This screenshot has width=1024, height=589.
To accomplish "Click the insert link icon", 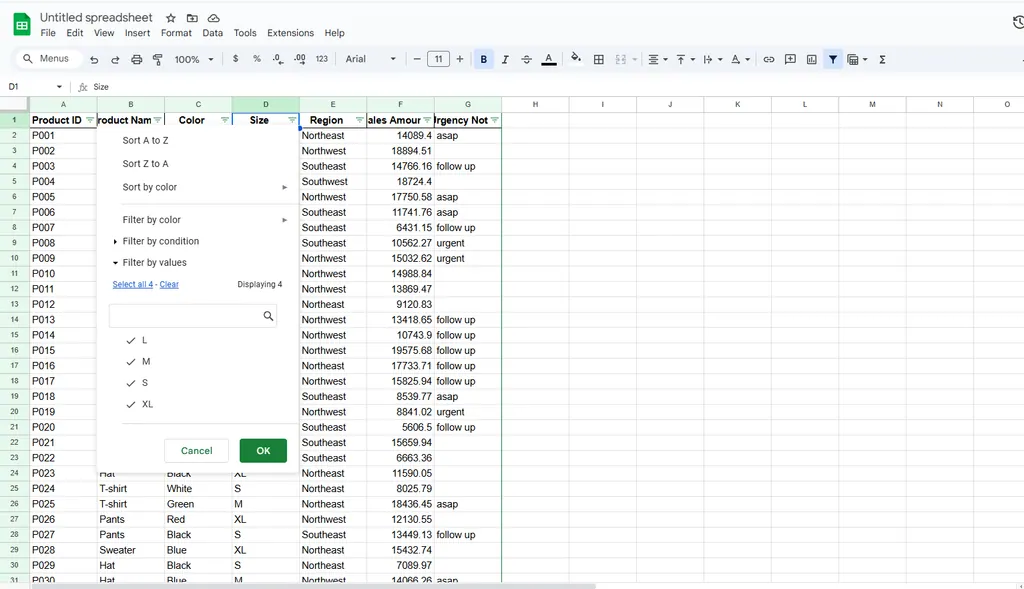I will click(x=769, y=60).
